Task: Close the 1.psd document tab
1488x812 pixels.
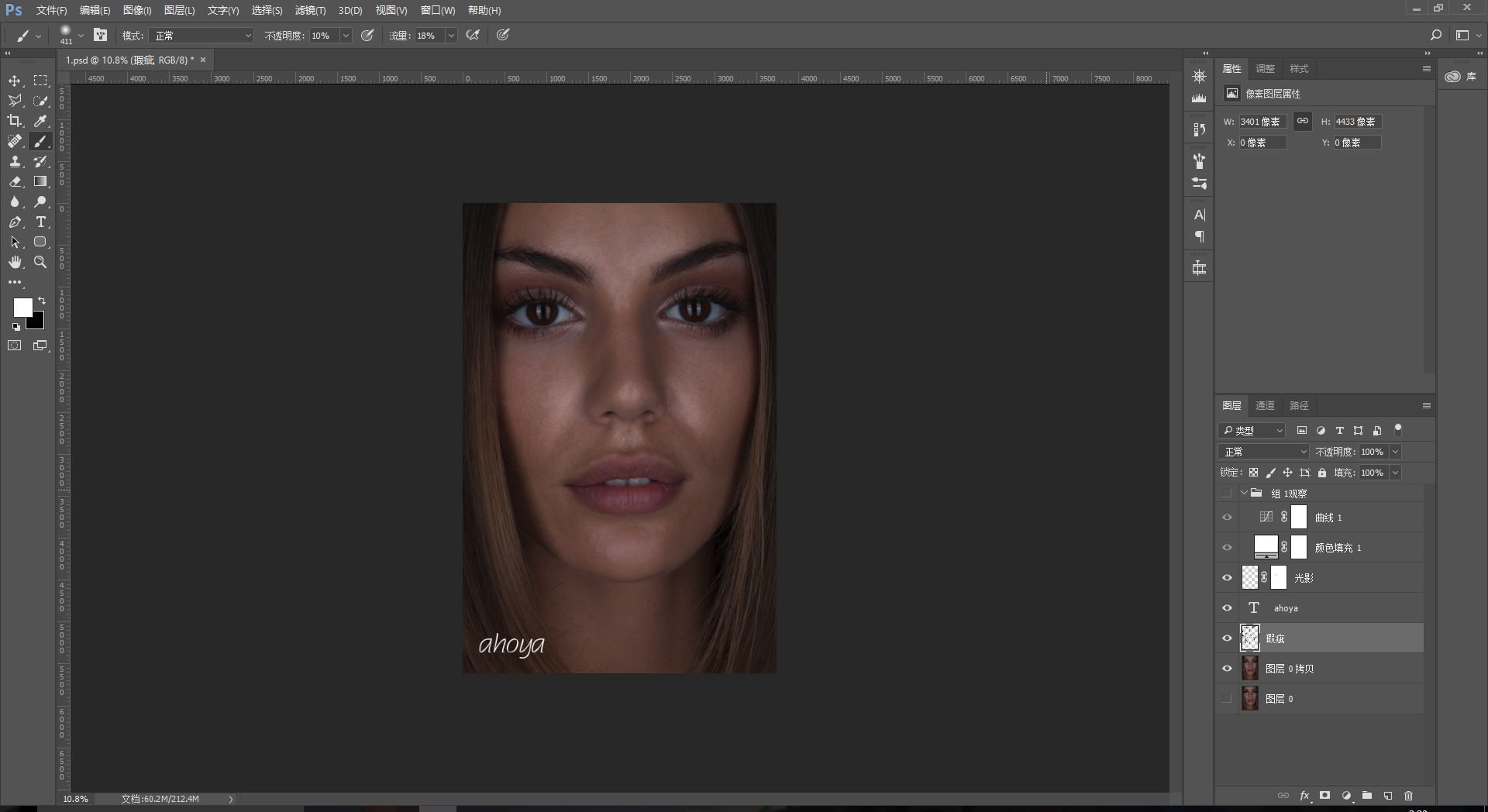Action: (x=203, y=60)
